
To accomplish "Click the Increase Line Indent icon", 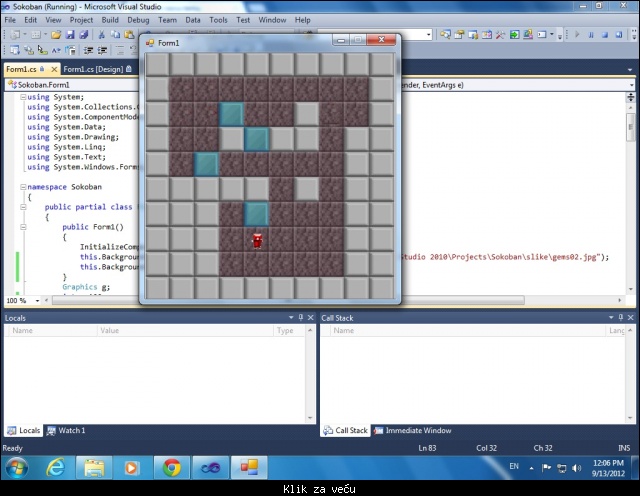I will coord(102,50).
